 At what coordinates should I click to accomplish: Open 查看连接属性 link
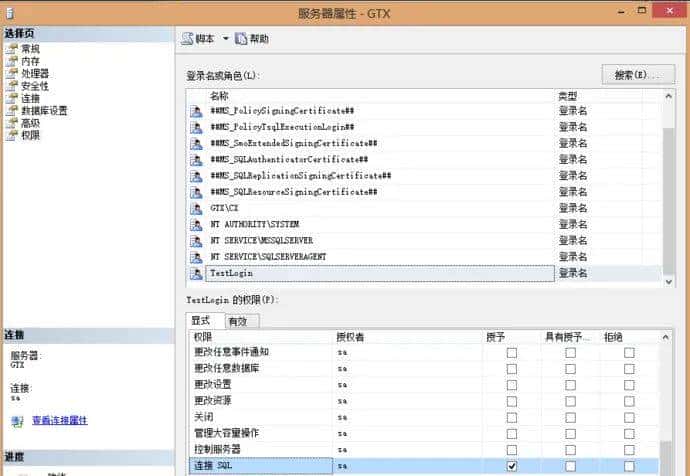(x=60, y=421)
